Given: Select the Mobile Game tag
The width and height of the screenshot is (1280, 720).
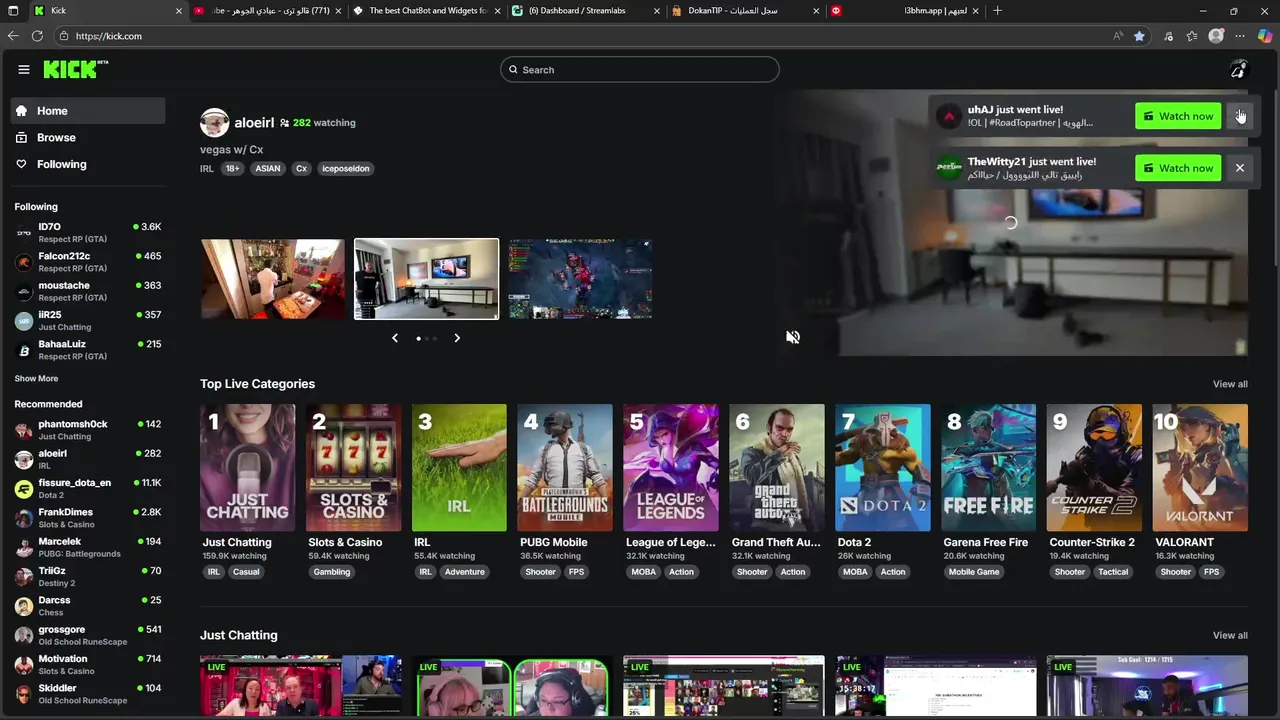Looking at the screenshot, I should 974,572.
